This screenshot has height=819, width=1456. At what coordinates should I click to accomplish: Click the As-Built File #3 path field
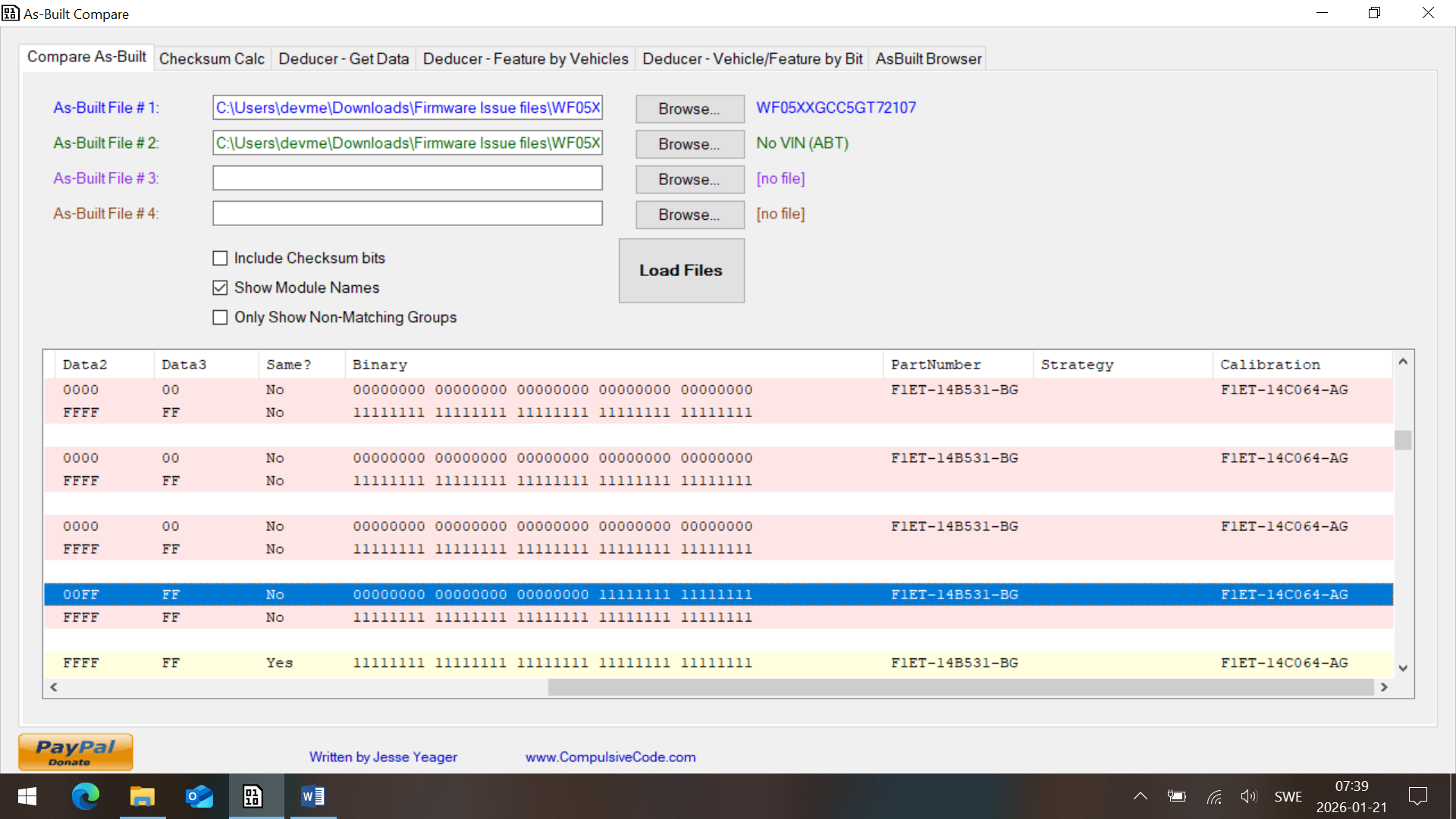click(407, 178)
